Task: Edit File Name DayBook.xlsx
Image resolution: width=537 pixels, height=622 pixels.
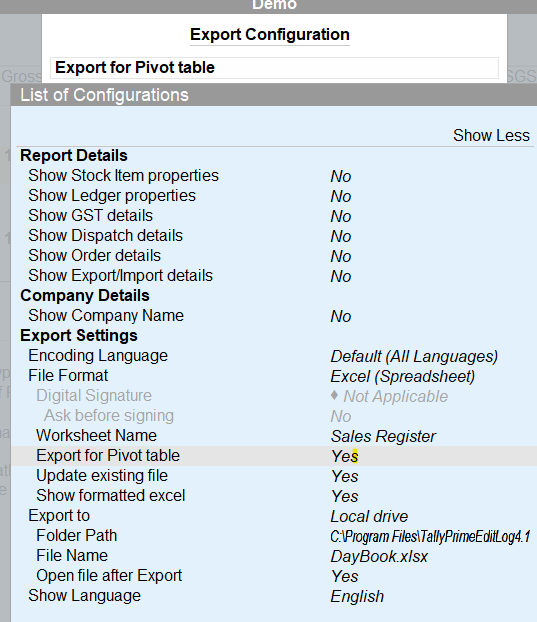Action: tap(379, 556)
